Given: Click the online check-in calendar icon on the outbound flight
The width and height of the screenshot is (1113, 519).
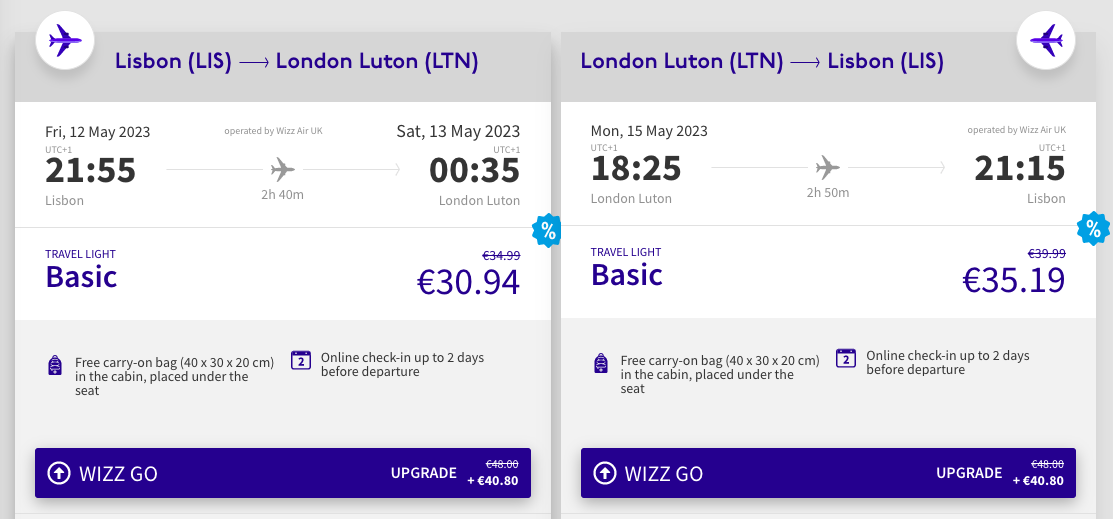Looking at the screenshot, I should click(x=301, y=361).
